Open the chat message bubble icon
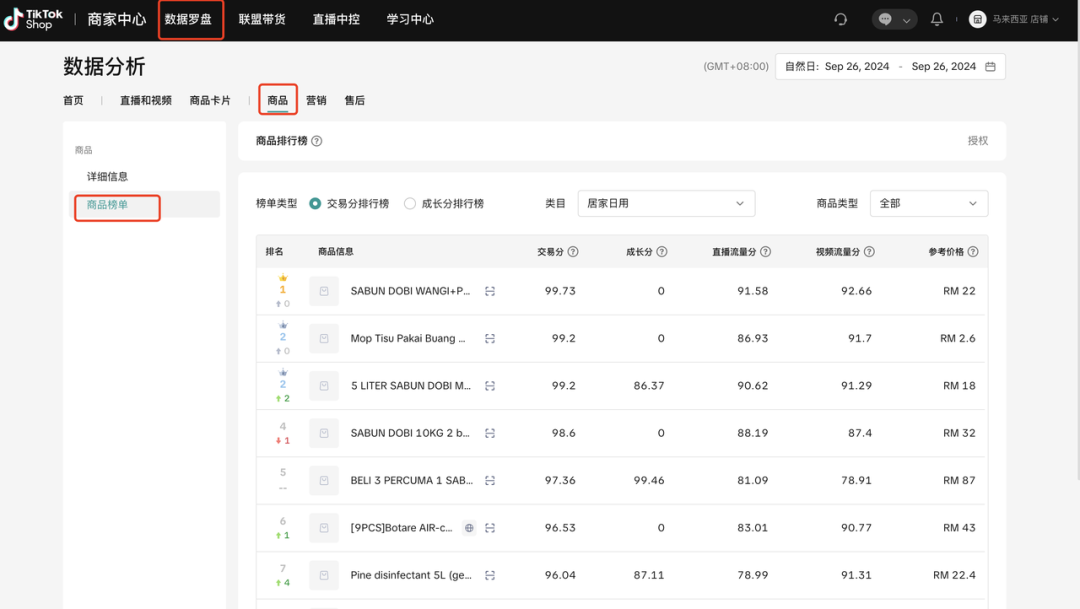 click(886, 19)
